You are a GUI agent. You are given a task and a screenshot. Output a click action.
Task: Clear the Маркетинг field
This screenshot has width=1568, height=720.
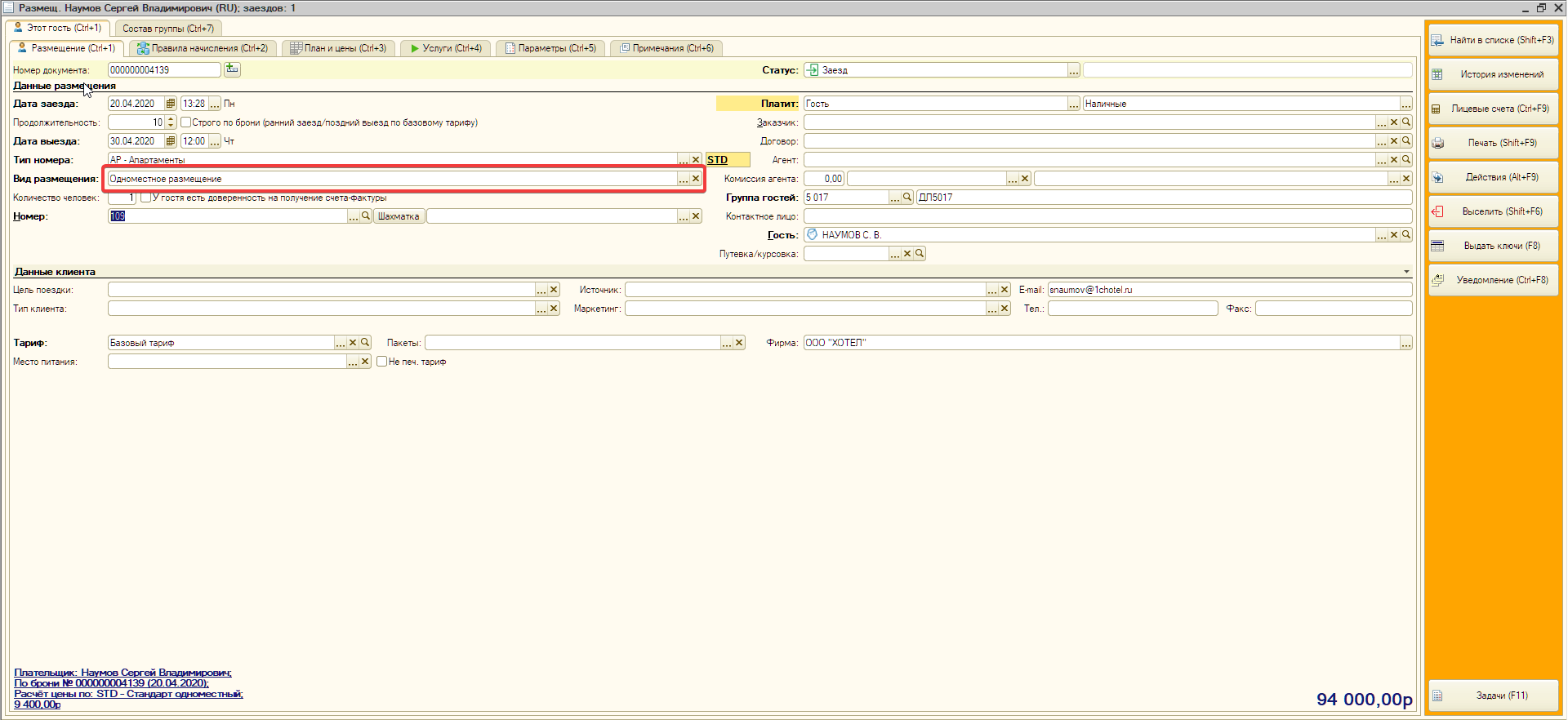1004,309
